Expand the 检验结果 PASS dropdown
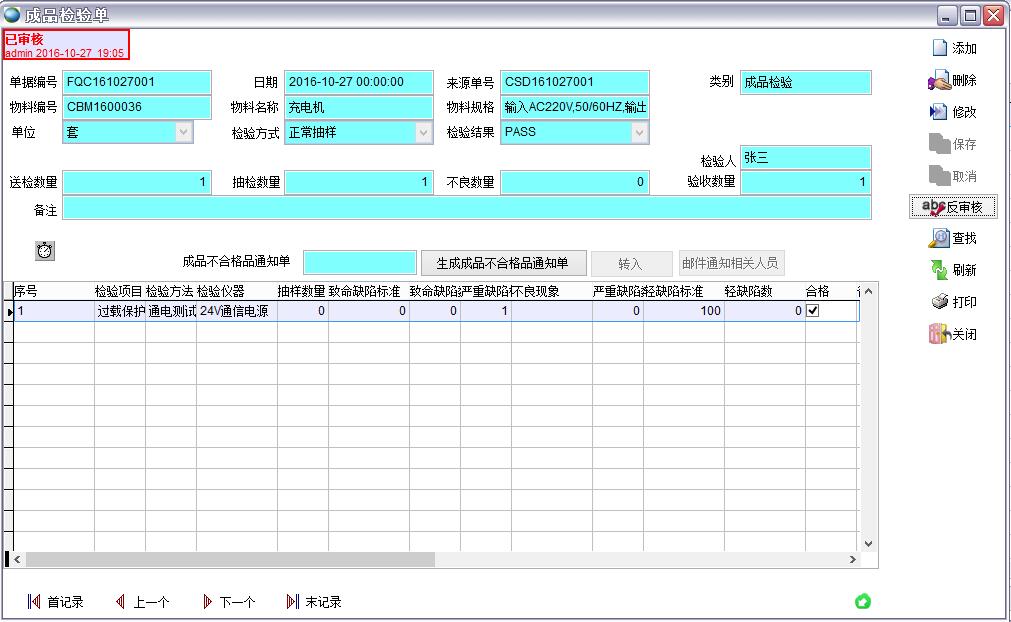The width and height of the screenshot is (1011, 622). 639,132
